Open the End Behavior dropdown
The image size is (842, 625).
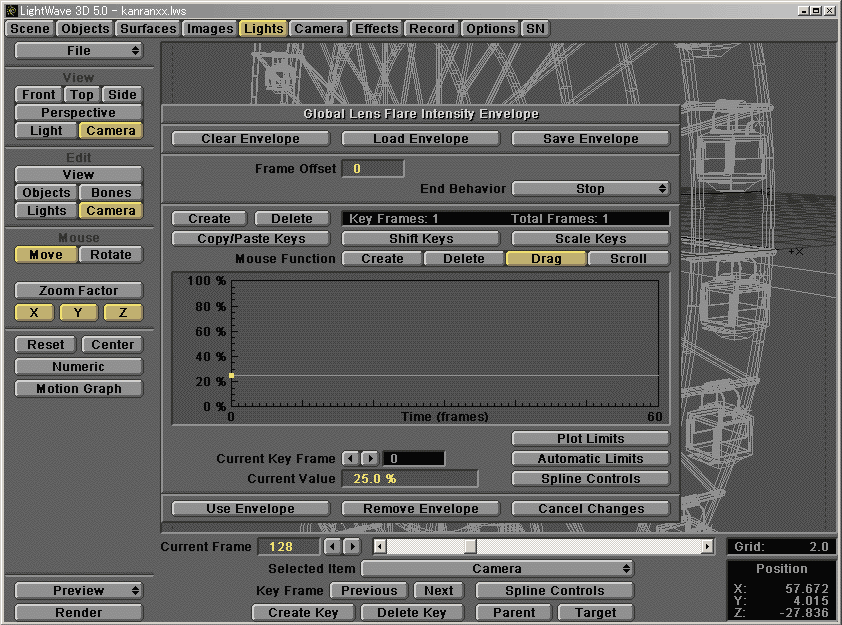(590, 188)
